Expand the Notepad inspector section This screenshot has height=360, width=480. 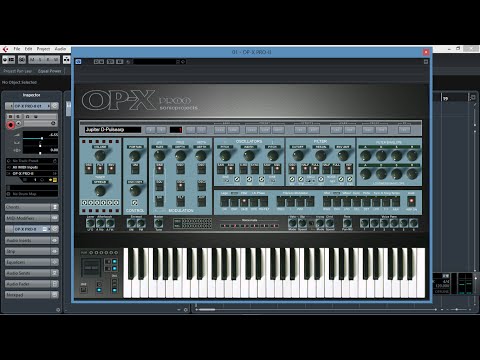pos(28,295)
